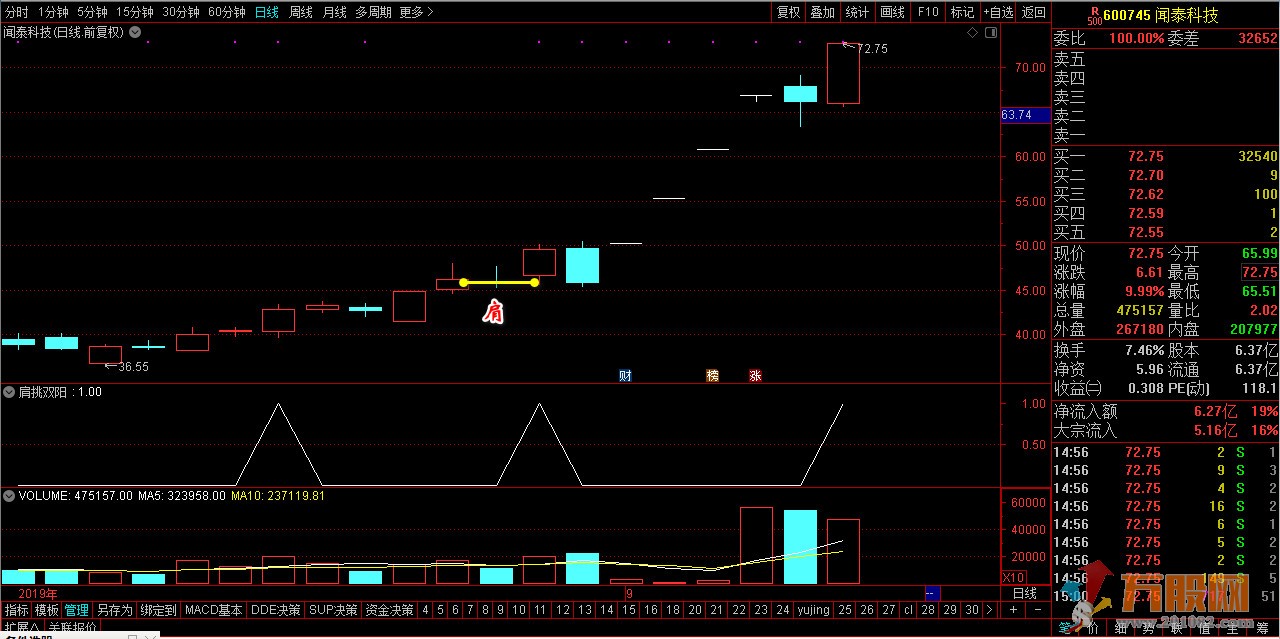The image size is (1280, 639).
Task: Click the 36.55 low price annotation
Action: click(133, 367)
